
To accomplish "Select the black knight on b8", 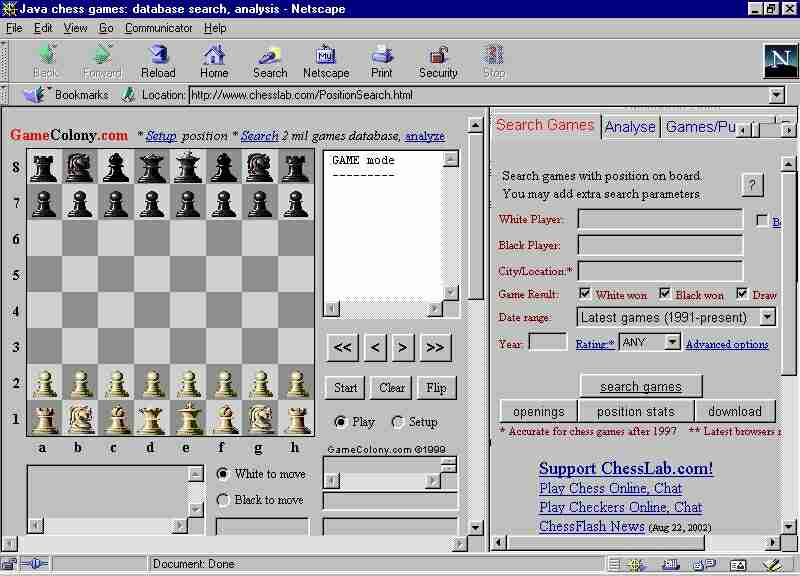I will tap(80, 166).
